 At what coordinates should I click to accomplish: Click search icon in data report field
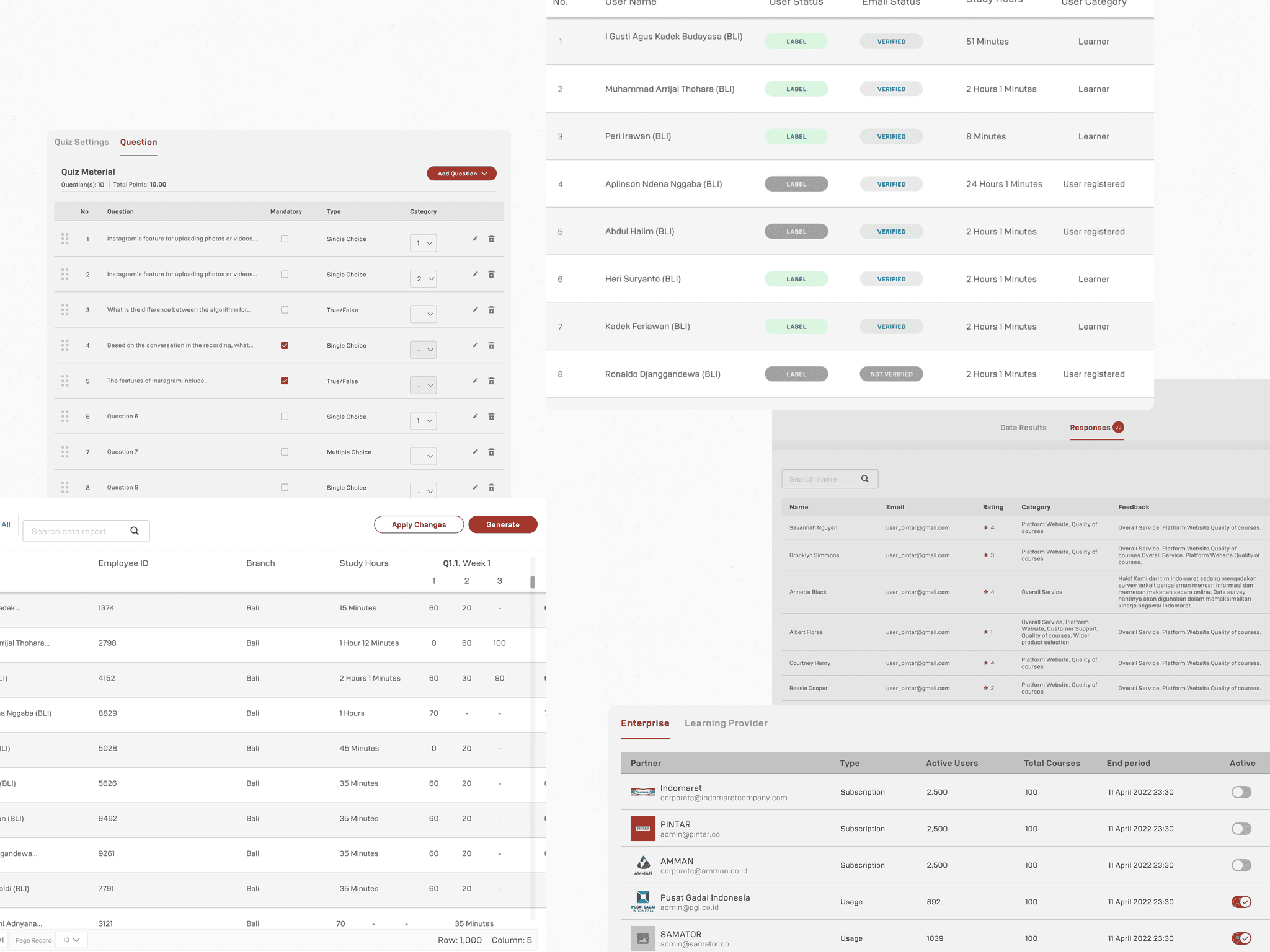[x=135, y=531]
